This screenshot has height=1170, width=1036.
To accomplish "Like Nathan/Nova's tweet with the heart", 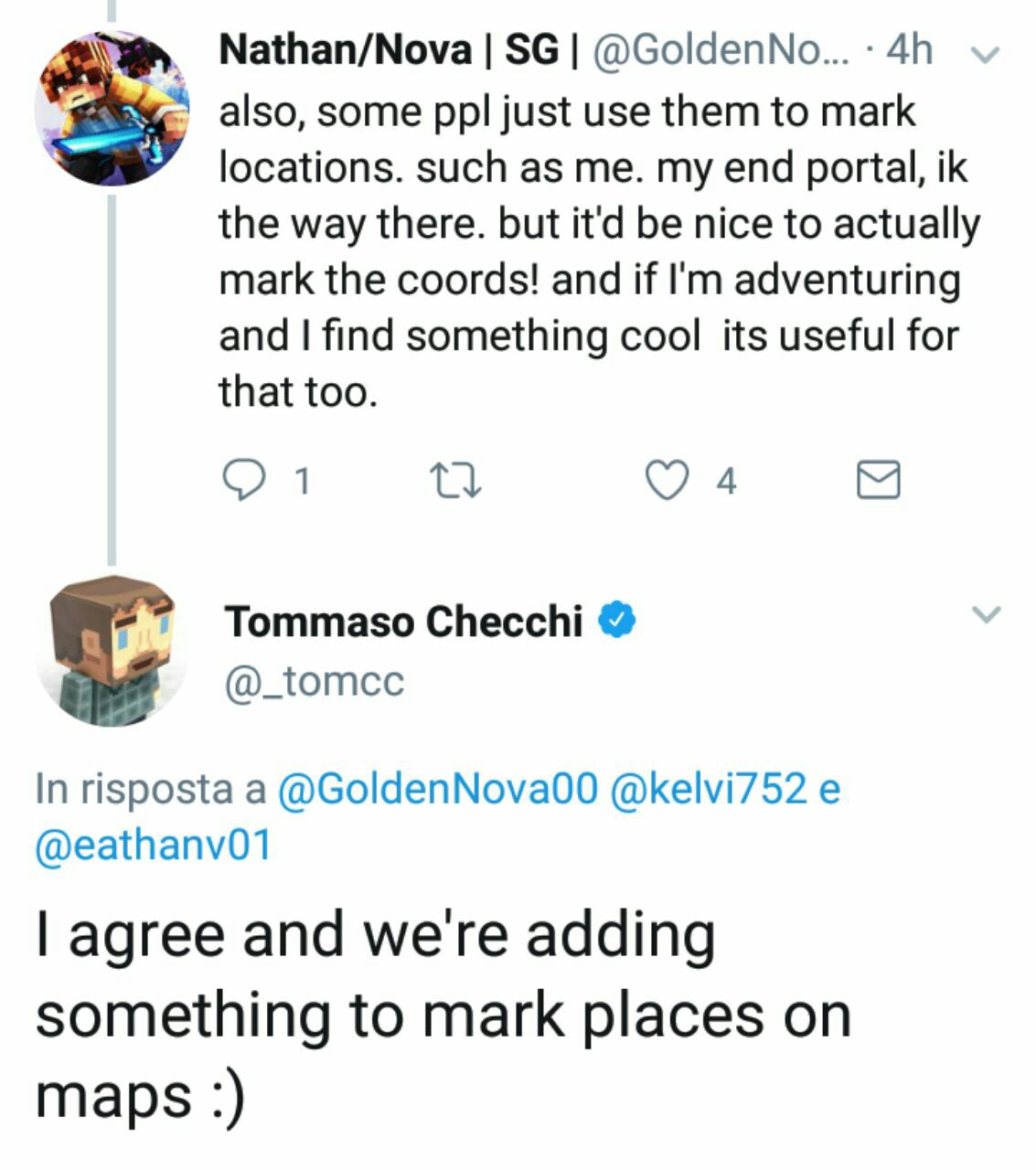I will (667, 480).
